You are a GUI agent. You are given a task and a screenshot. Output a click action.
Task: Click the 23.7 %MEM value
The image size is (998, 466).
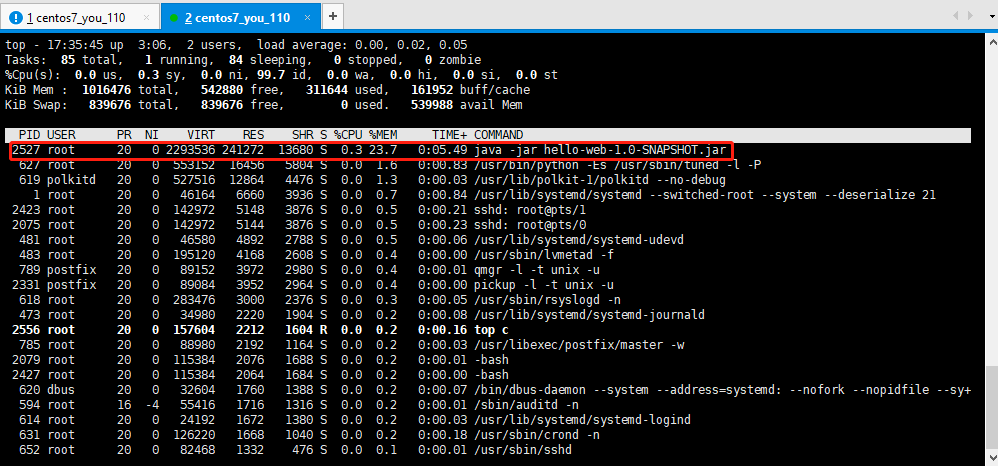click(383, 150)
